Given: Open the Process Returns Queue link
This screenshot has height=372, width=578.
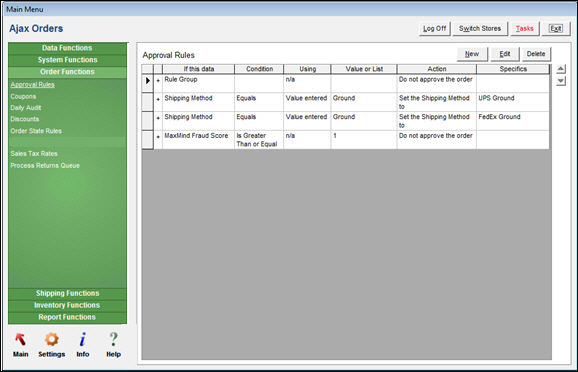Looking at the screenshot, I should (x=45, y=166).
